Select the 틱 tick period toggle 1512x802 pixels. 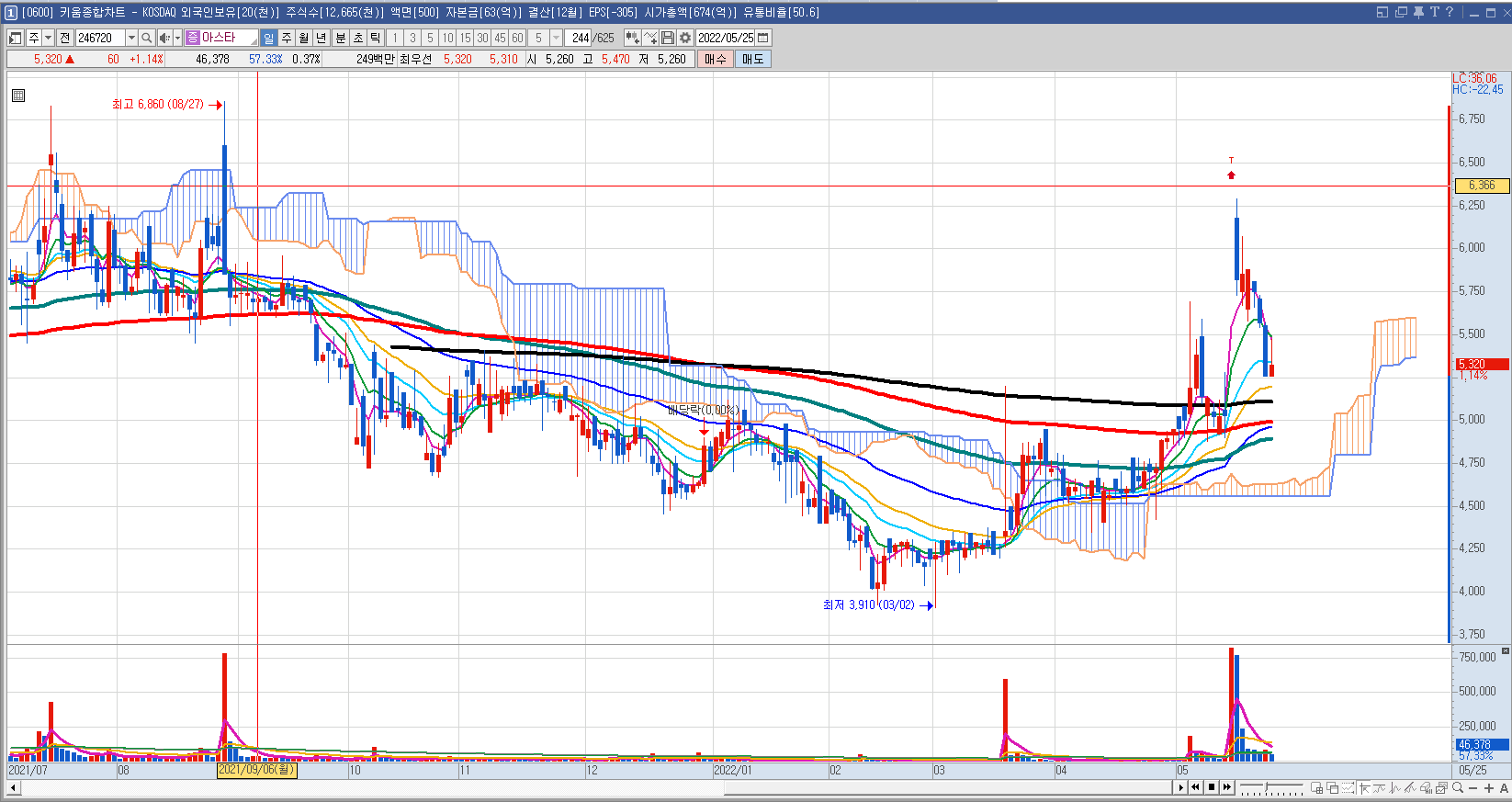pyautogui.click(x=375, y=38)
